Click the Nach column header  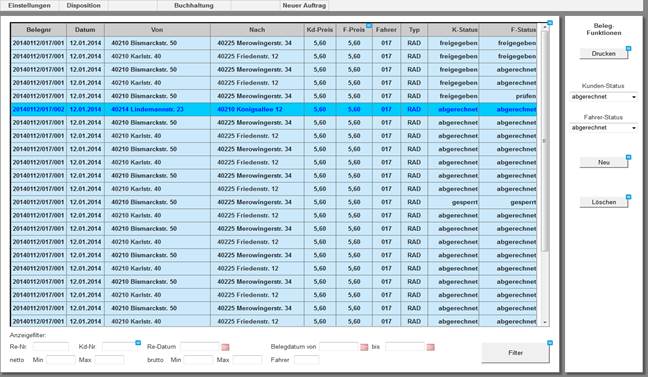click(x=257, y=30)
